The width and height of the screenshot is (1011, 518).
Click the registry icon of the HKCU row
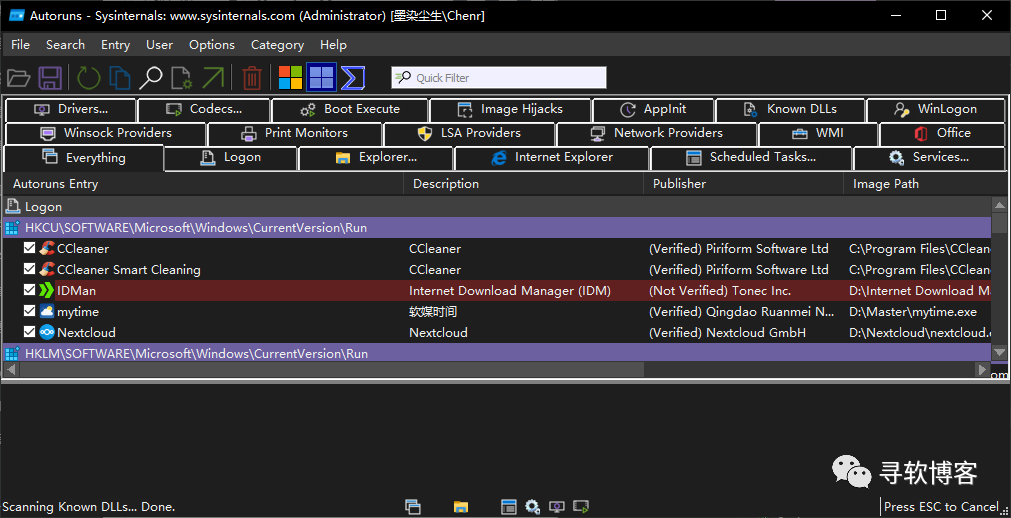pos(12,227)
